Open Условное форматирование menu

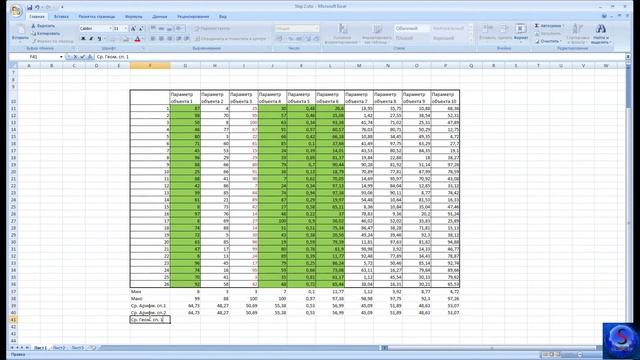[342, 34]
